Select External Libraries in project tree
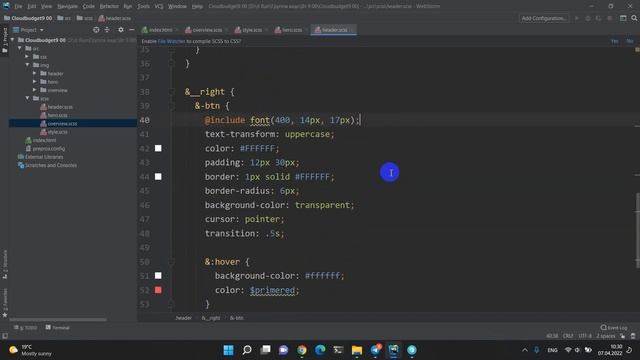This screenshot has height=360, width=640. pyautogui.click(x=40, y=157)
